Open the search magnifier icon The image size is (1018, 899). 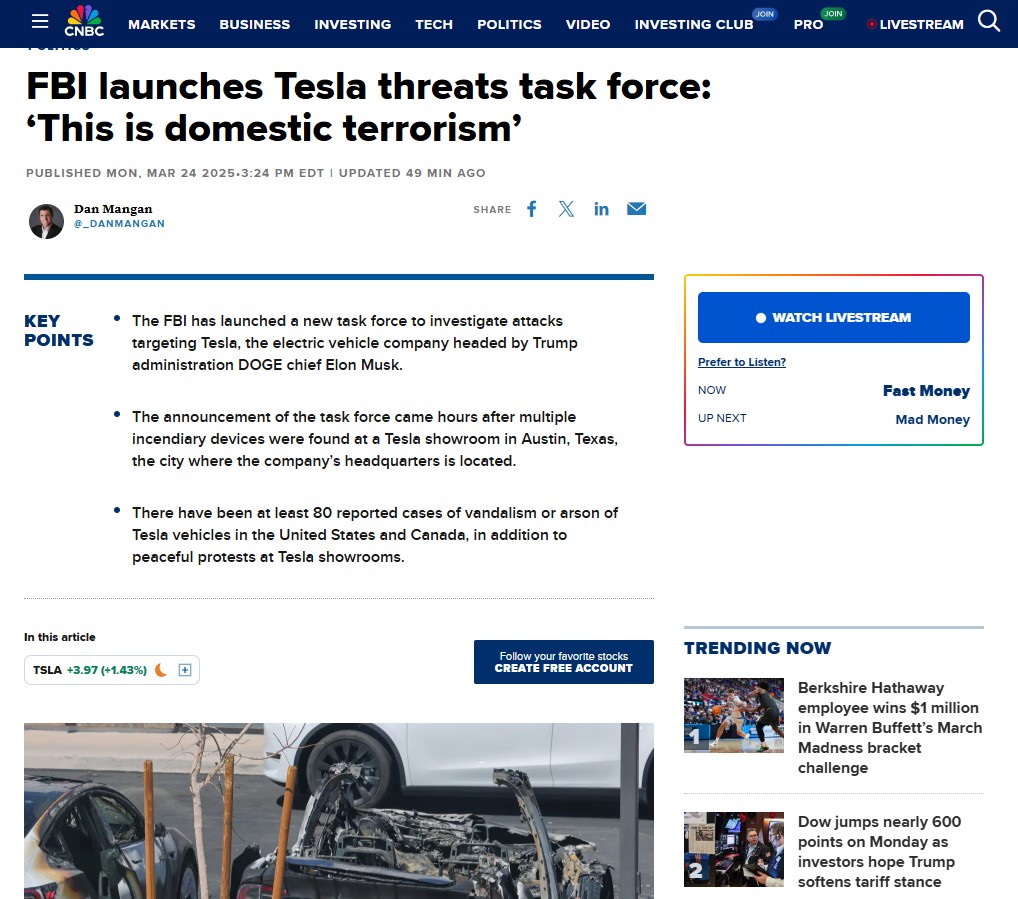[x=989, y=21]
